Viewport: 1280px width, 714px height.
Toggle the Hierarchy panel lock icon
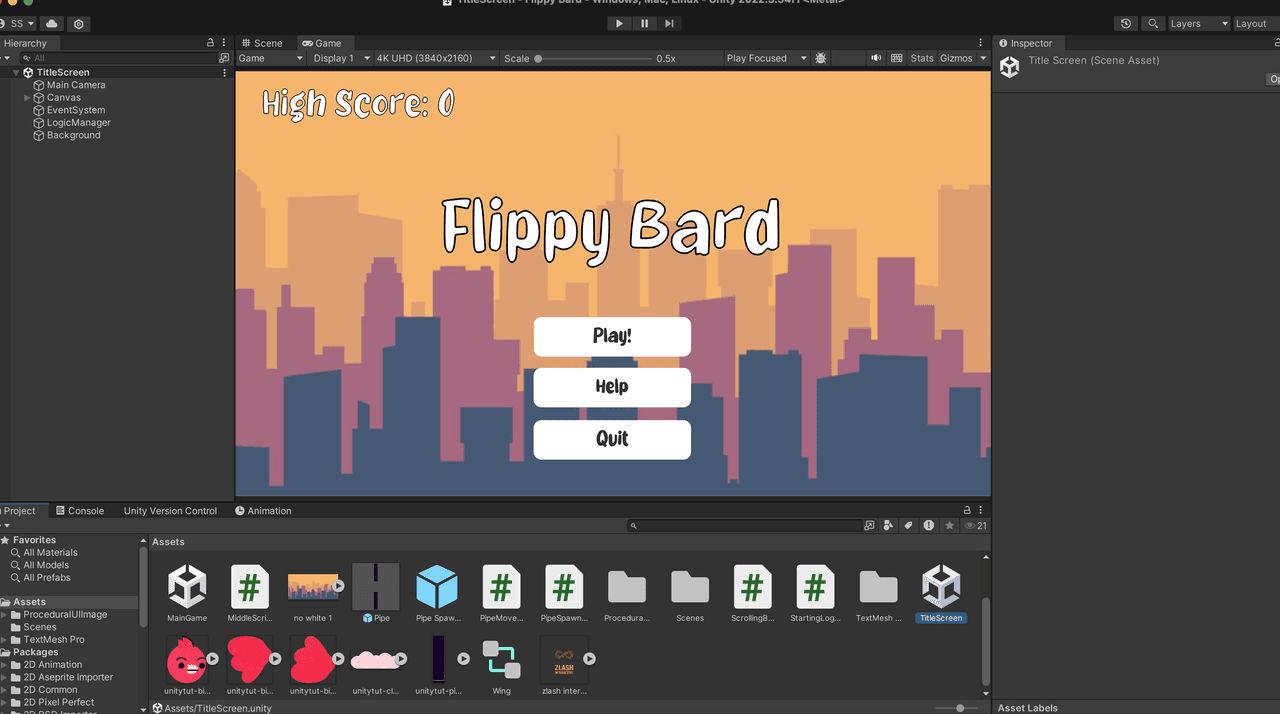point(210,43)
